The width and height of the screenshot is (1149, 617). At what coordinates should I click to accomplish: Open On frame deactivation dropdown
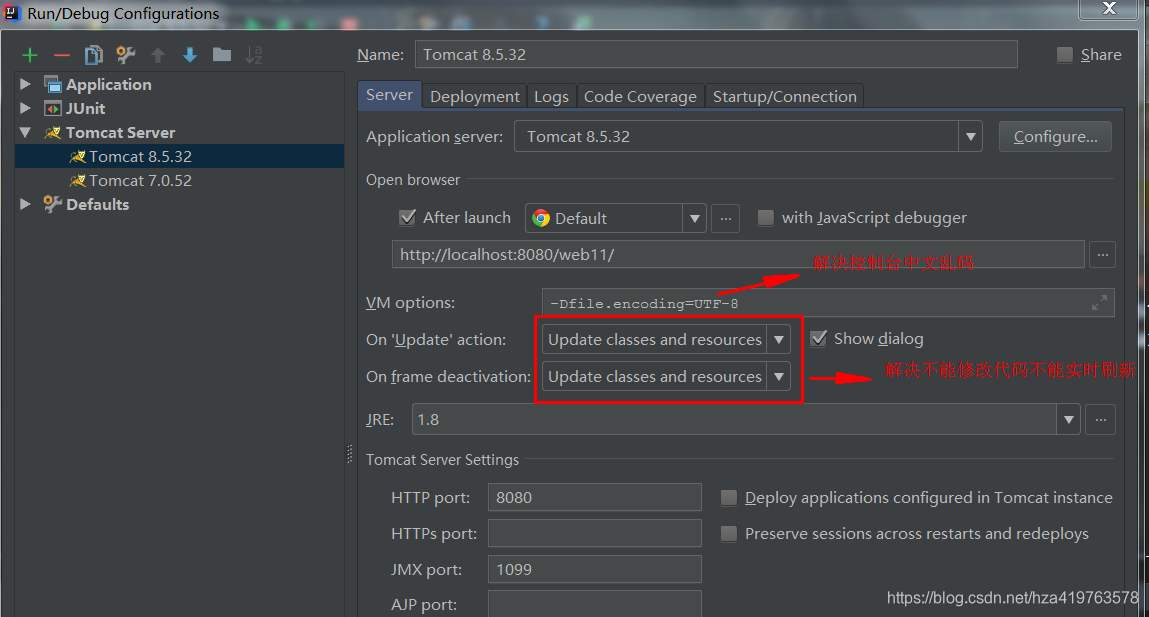click(x=778, y=377)
